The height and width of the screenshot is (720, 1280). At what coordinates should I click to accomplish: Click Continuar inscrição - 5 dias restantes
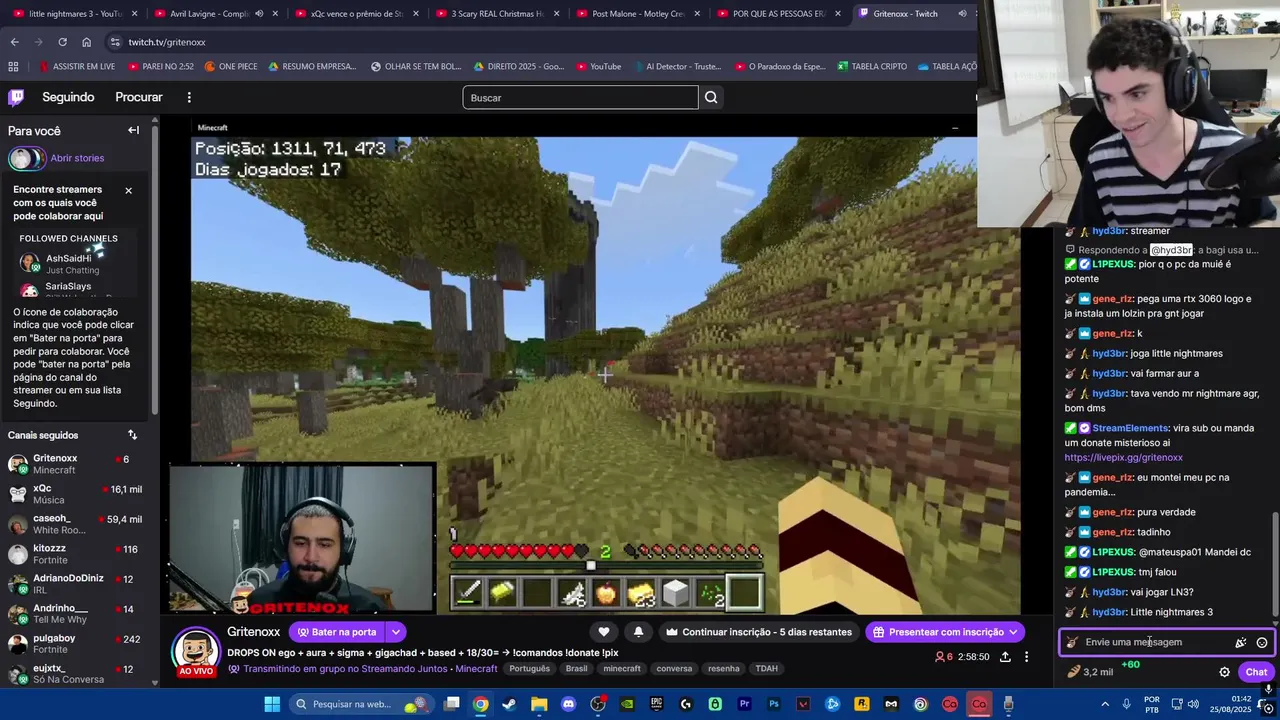758,632
